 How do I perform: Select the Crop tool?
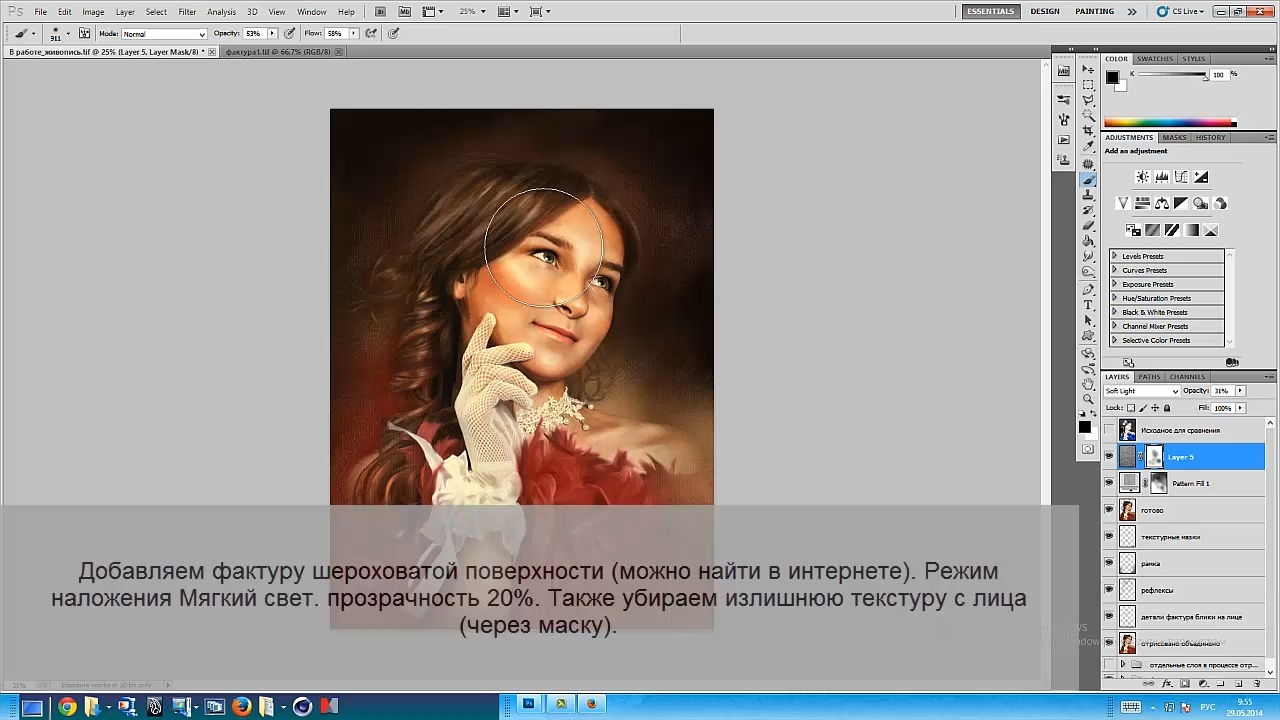(1088, 132)
